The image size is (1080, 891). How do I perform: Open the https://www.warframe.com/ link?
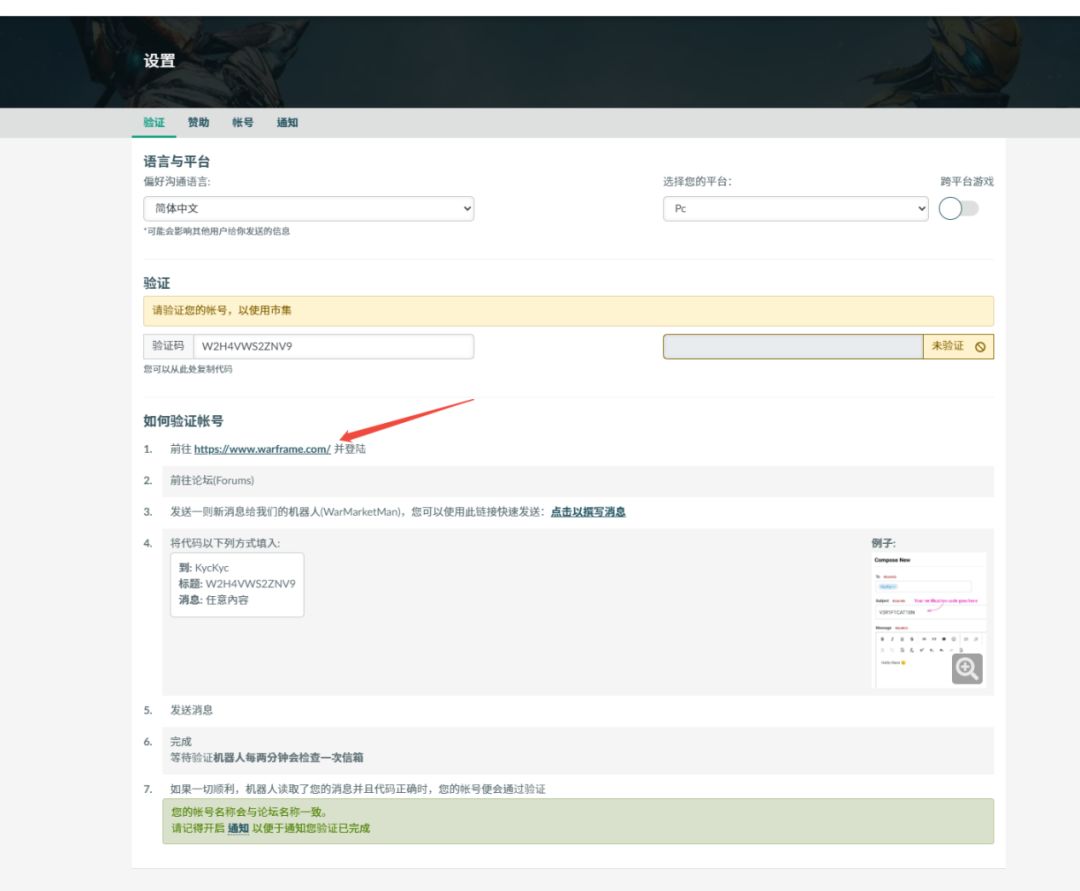[x=262, y=449]
